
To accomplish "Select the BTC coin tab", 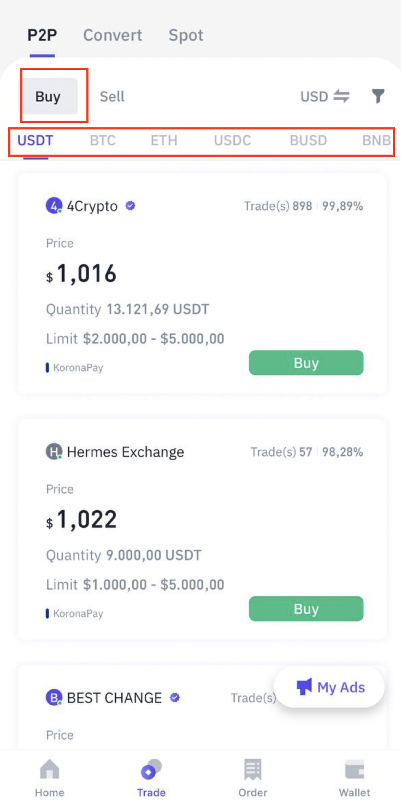I will pyautogui.click(x=103, y=140).
